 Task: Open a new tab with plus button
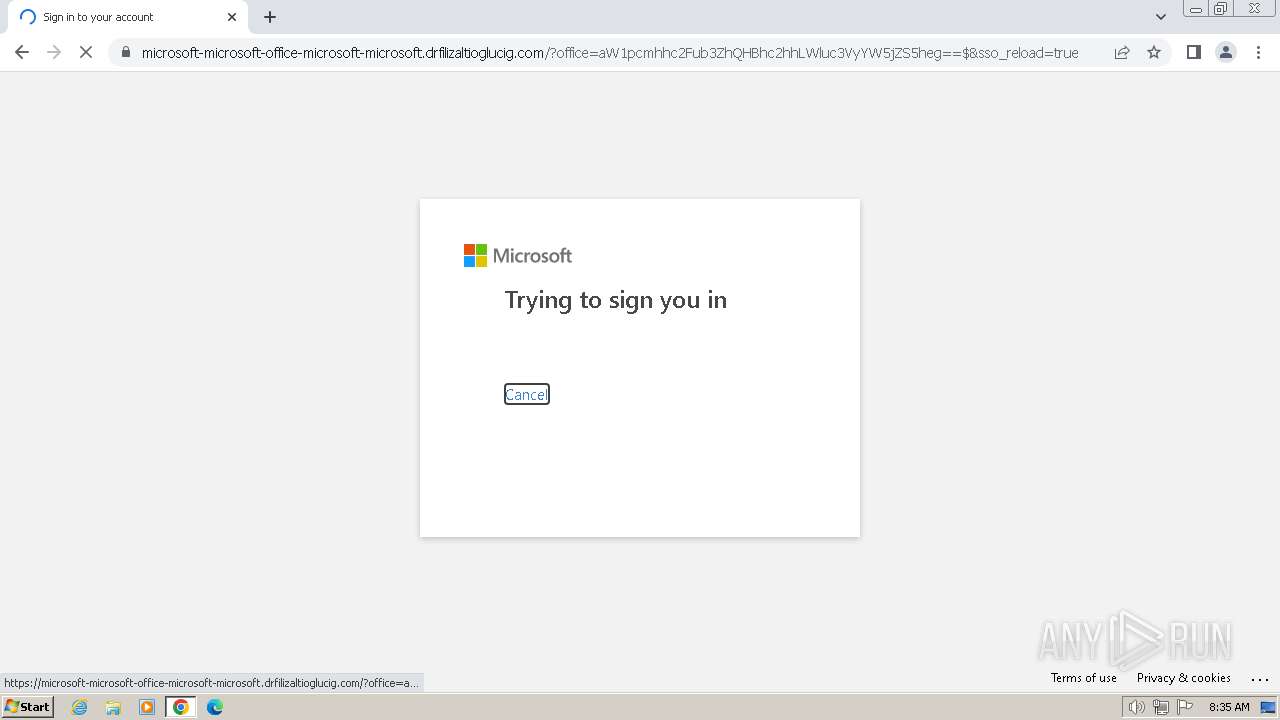coord(270,17)
